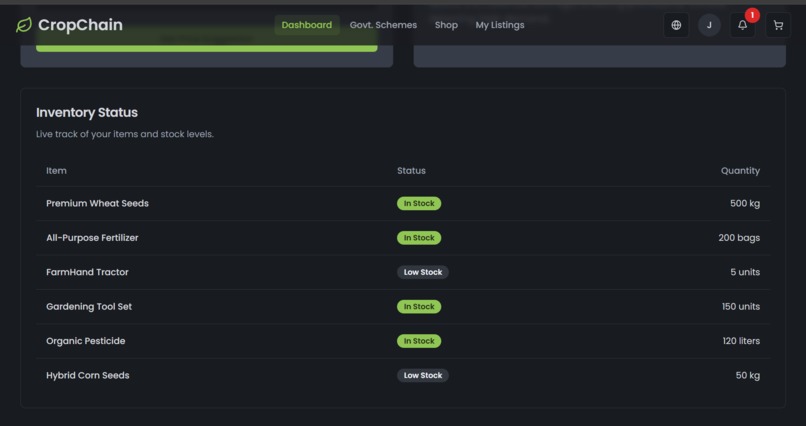The image size is (806, 426).
Task: Select the Hybrid Corn Seeds item
Action: 87,376
